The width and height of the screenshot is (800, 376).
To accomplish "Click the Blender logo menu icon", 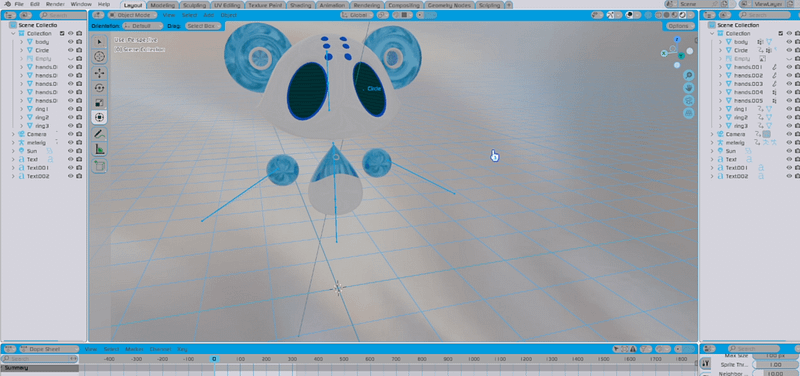I will pyautogui.click(x=7, y=4).
